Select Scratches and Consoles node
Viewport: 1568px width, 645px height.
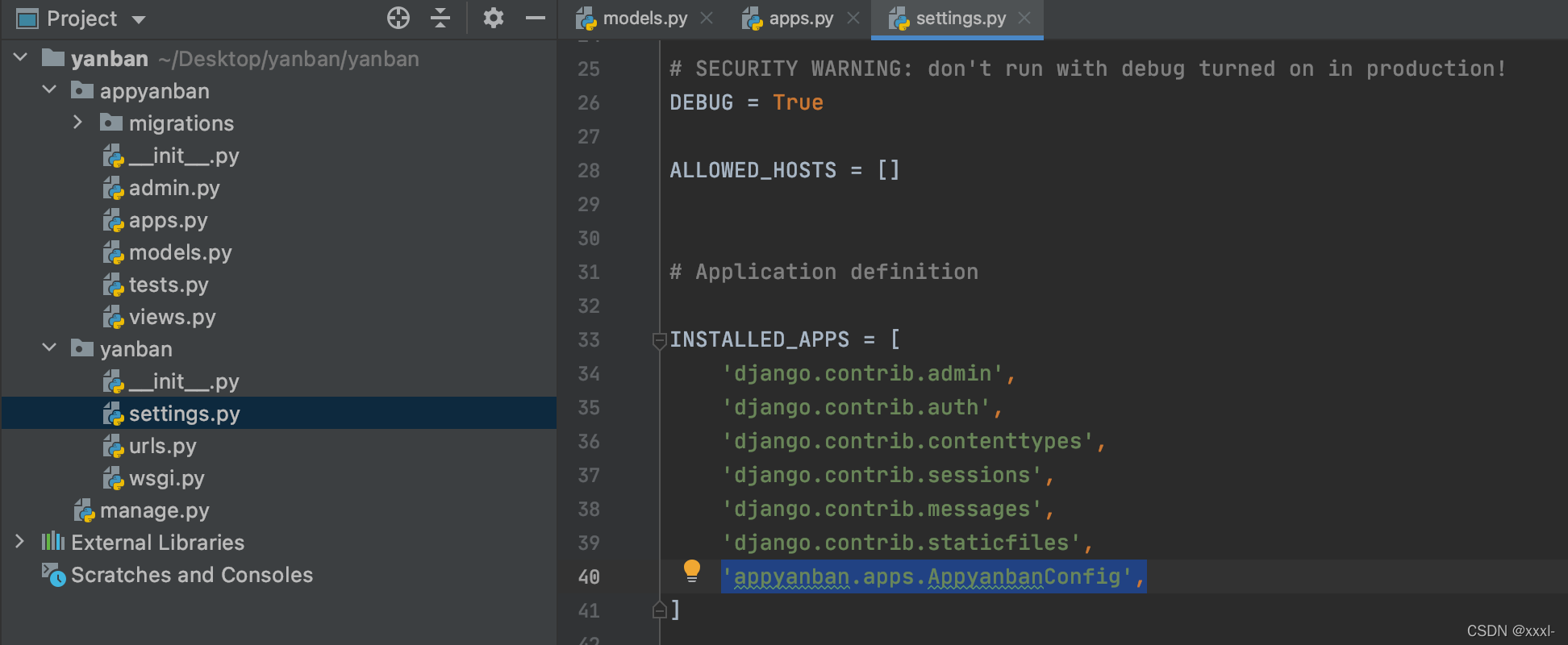192,575
